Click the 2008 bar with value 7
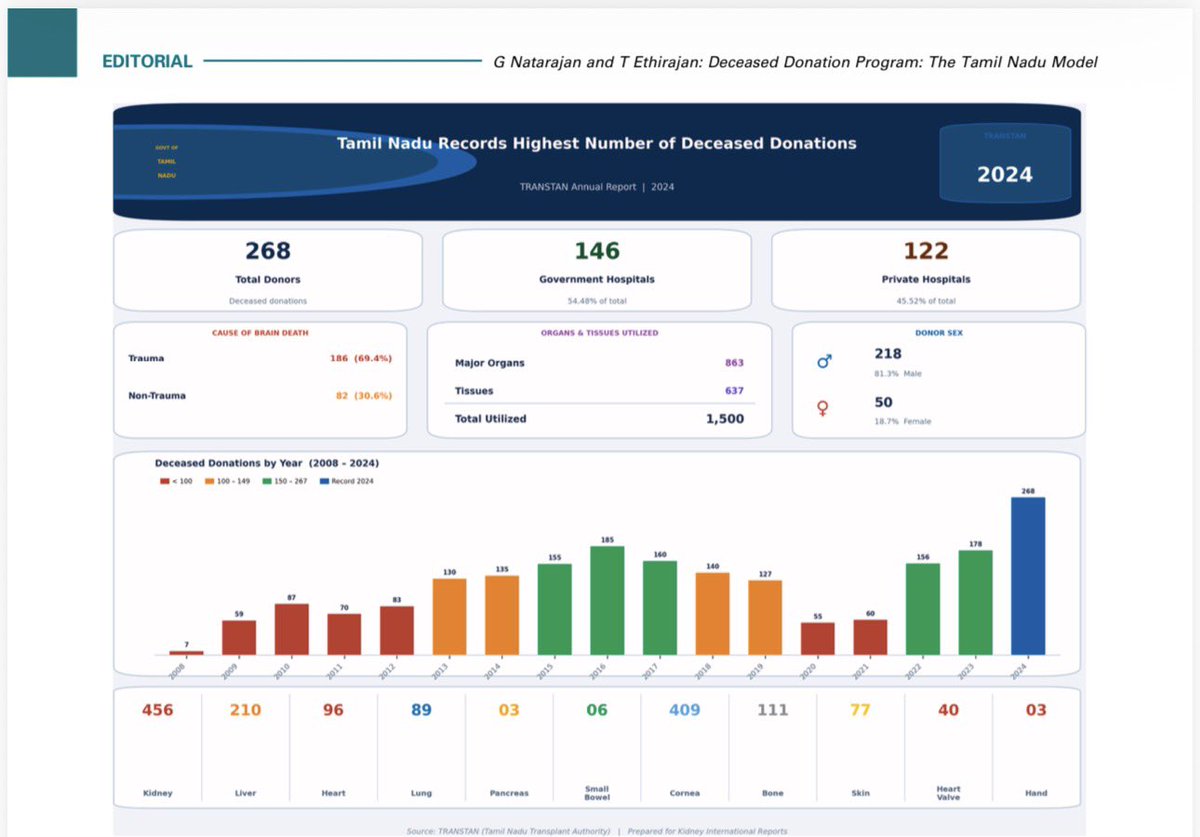 click(186, 653)
